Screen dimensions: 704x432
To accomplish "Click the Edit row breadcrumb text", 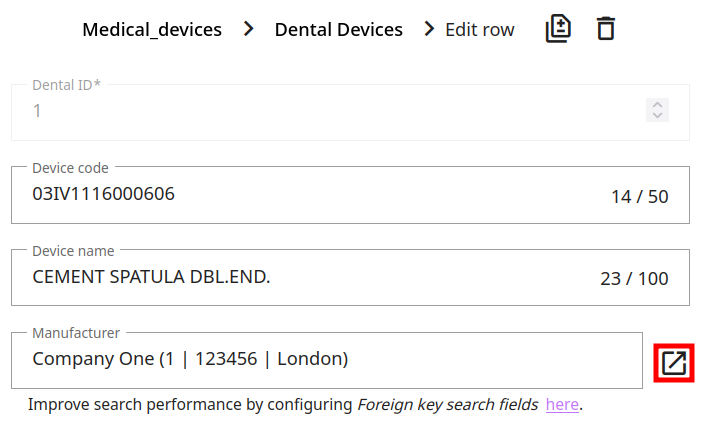I will click(480, 29).
